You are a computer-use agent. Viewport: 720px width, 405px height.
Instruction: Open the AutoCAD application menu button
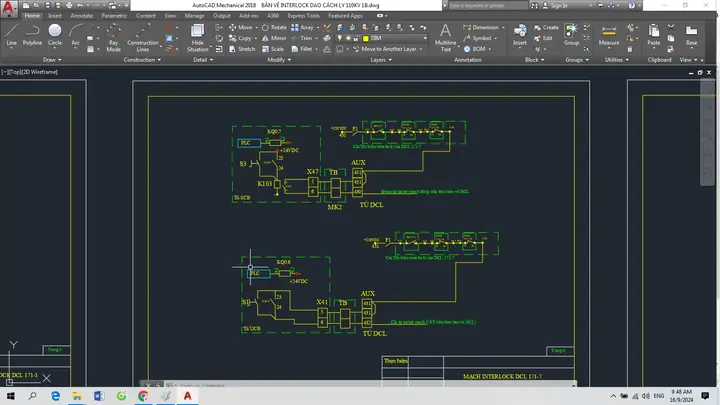coord(9,9)
